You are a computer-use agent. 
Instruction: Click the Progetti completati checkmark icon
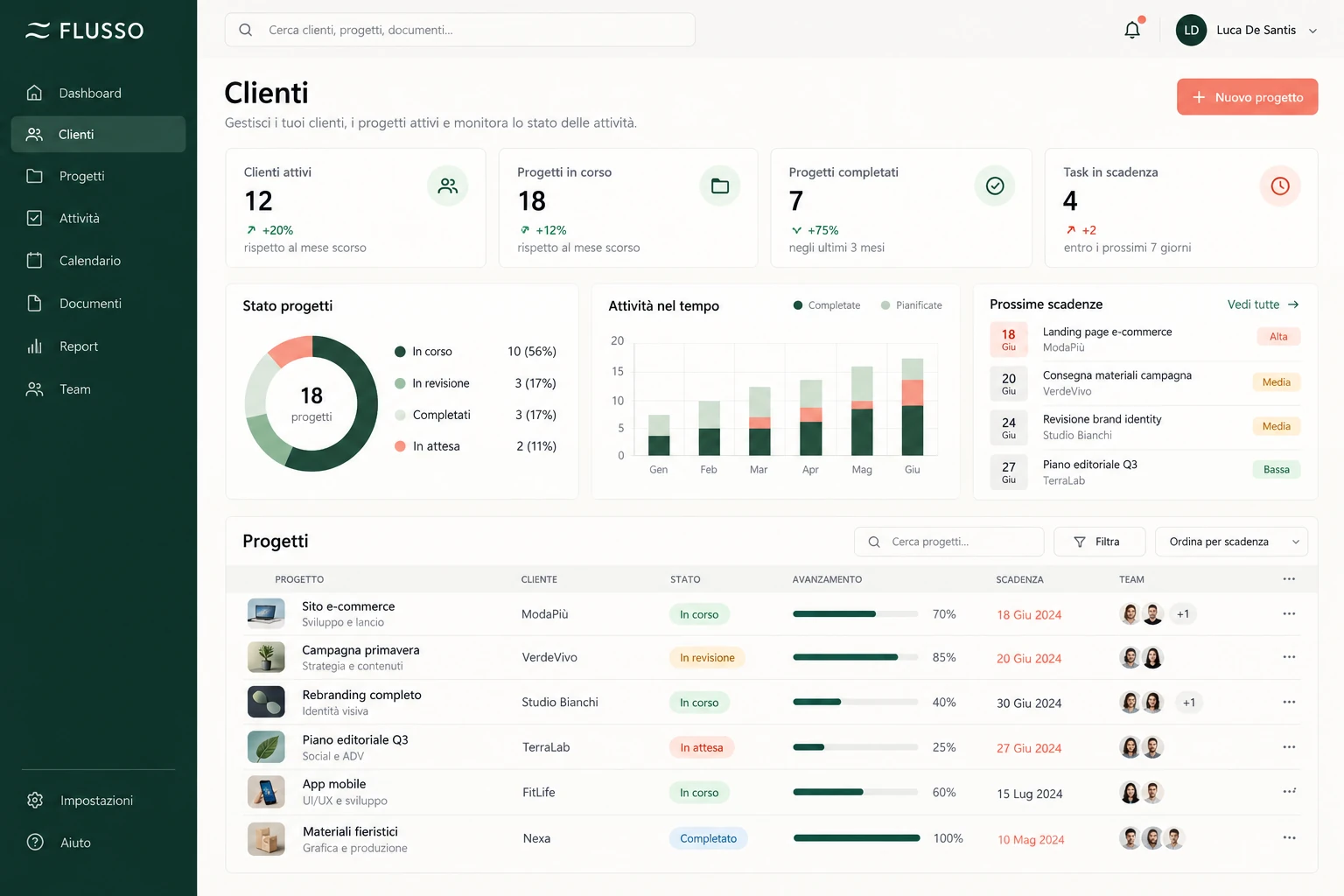click(995, 185)
